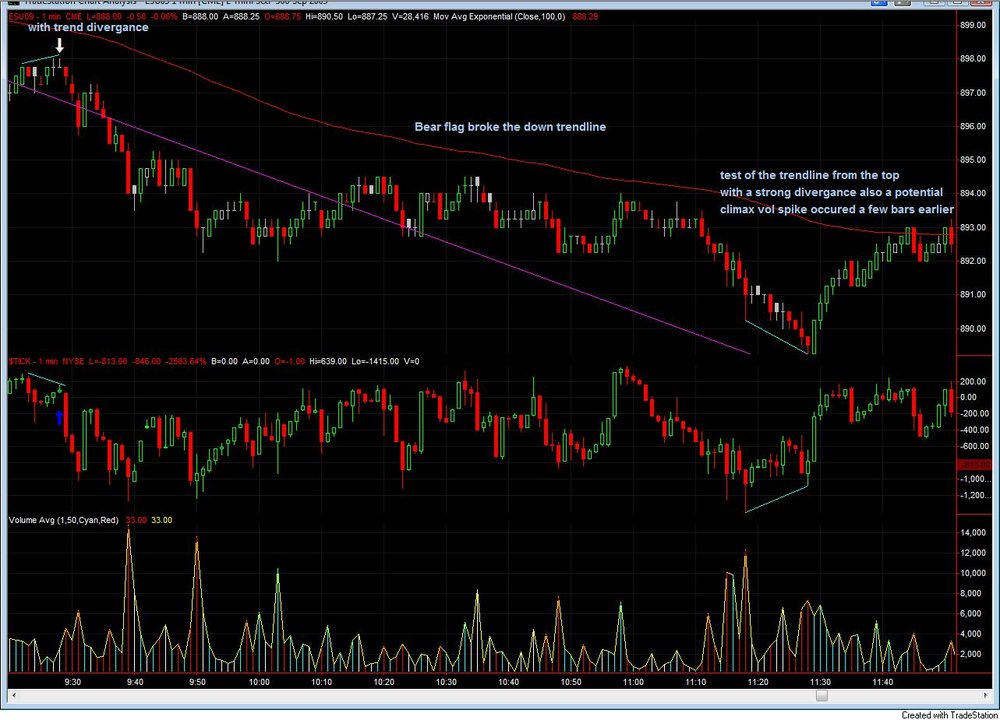The width and height of the screenshot is (1000, 720).
Task: Click the '$TICK - 1 min' symbol label
Action: click(x=33, y=362)
